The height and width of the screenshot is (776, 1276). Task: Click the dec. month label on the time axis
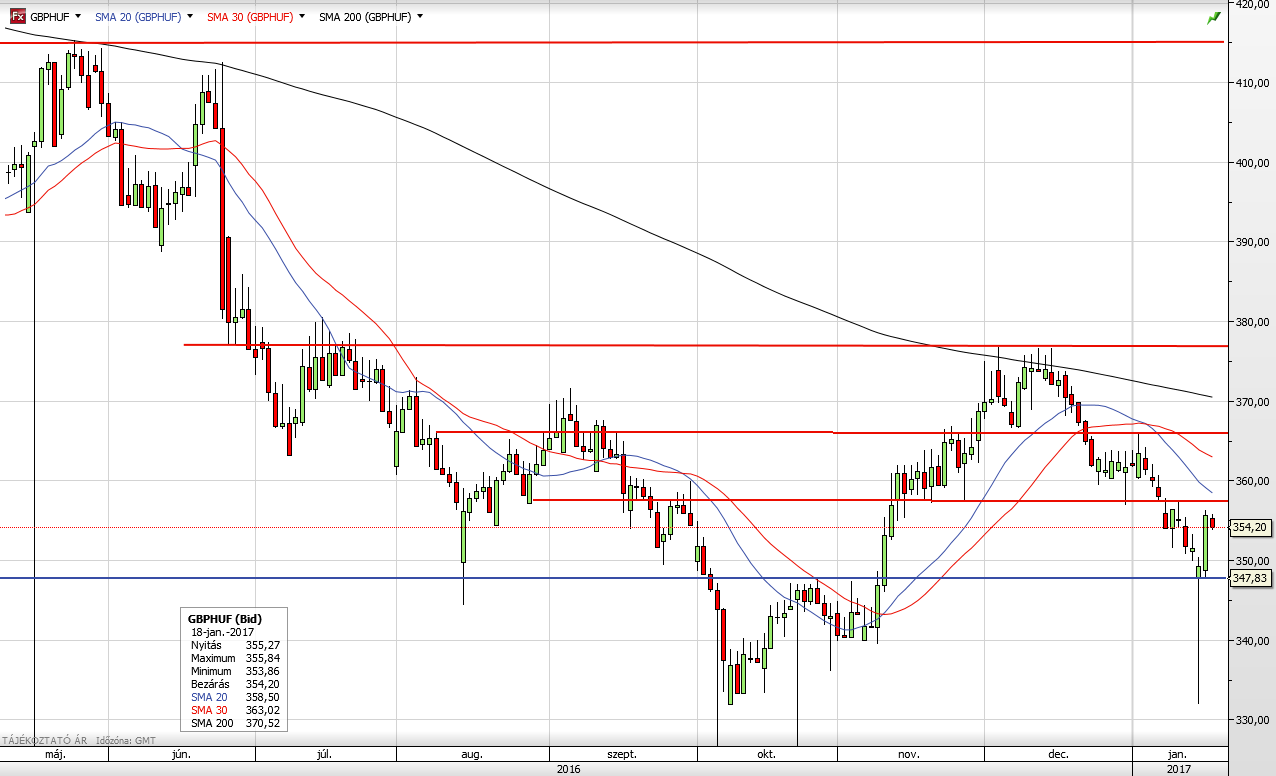click(x=1058, y=754)
